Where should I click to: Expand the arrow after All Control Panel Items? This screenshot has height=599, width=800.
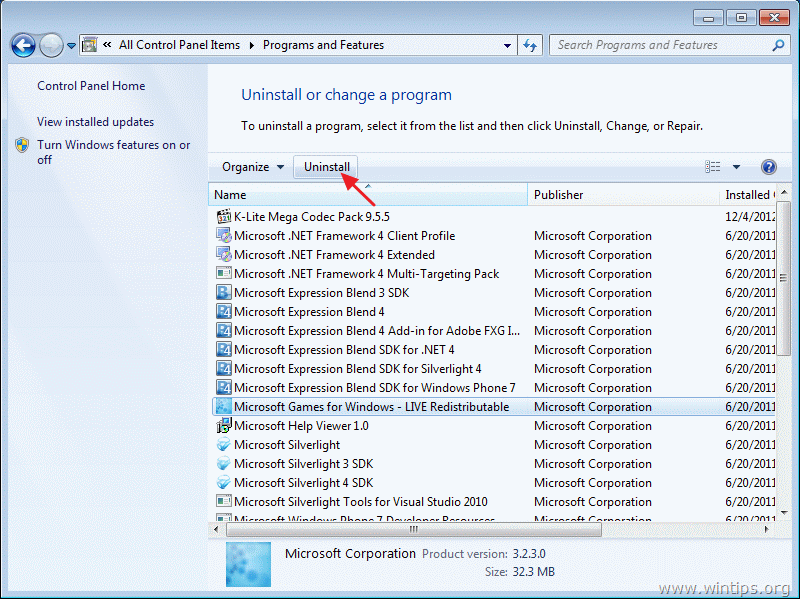252,45
